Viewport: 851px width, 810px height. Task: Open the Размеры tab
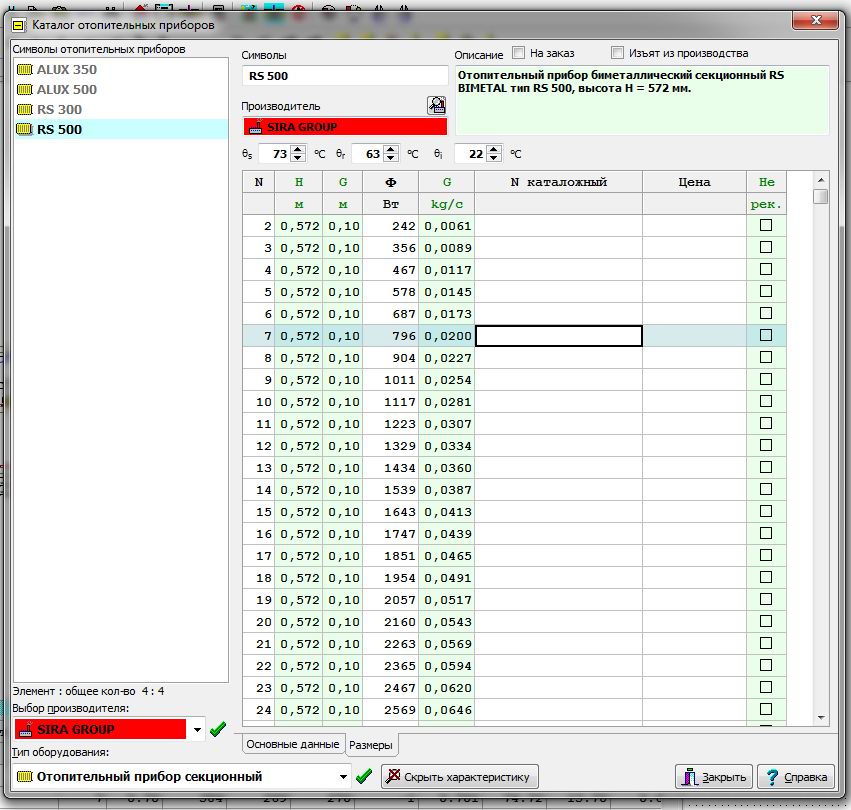pos(371,745)
